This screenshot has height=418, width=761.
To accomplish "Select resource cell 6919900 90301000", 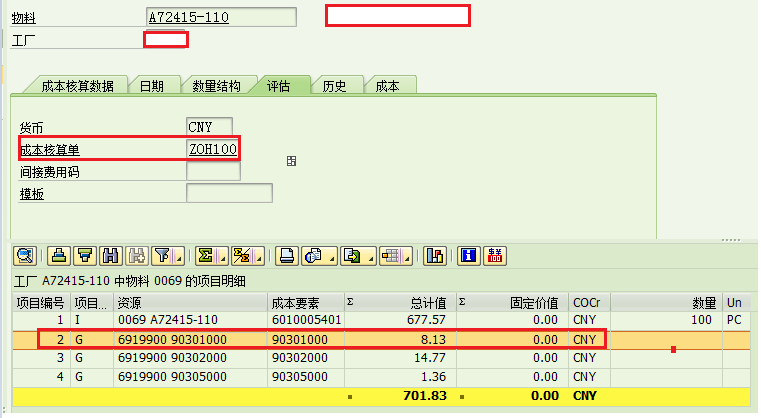I will [190, 339].
